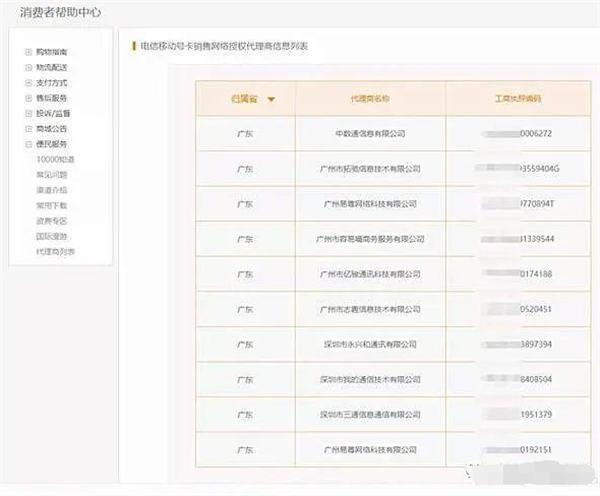
Task: Click the 电信移动号卡销售网络授权代理商信息列表 heading
Action: [x=224, y=46]
